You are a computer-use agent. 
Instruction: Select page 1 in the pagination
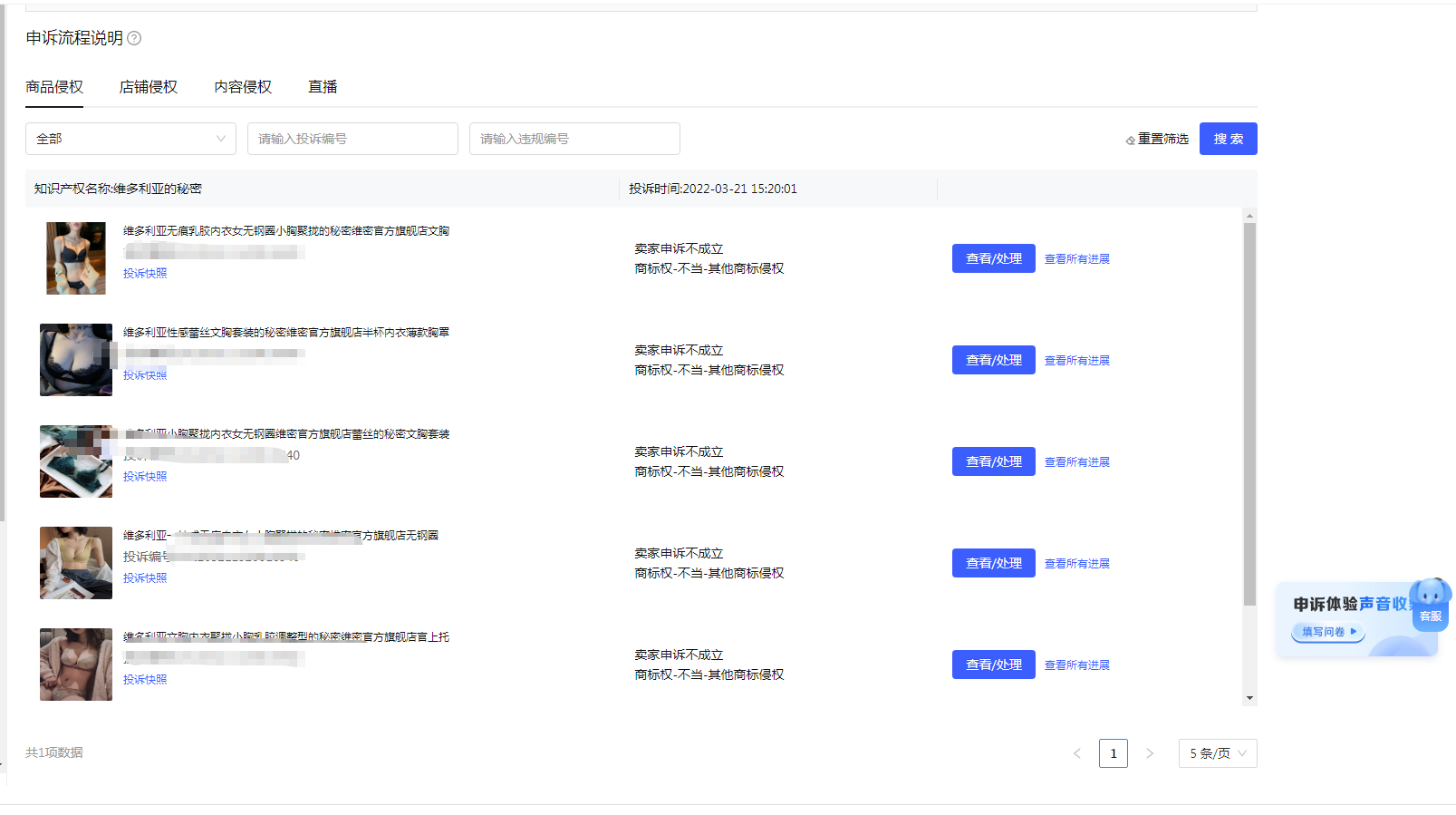(x=1114, y=753)
